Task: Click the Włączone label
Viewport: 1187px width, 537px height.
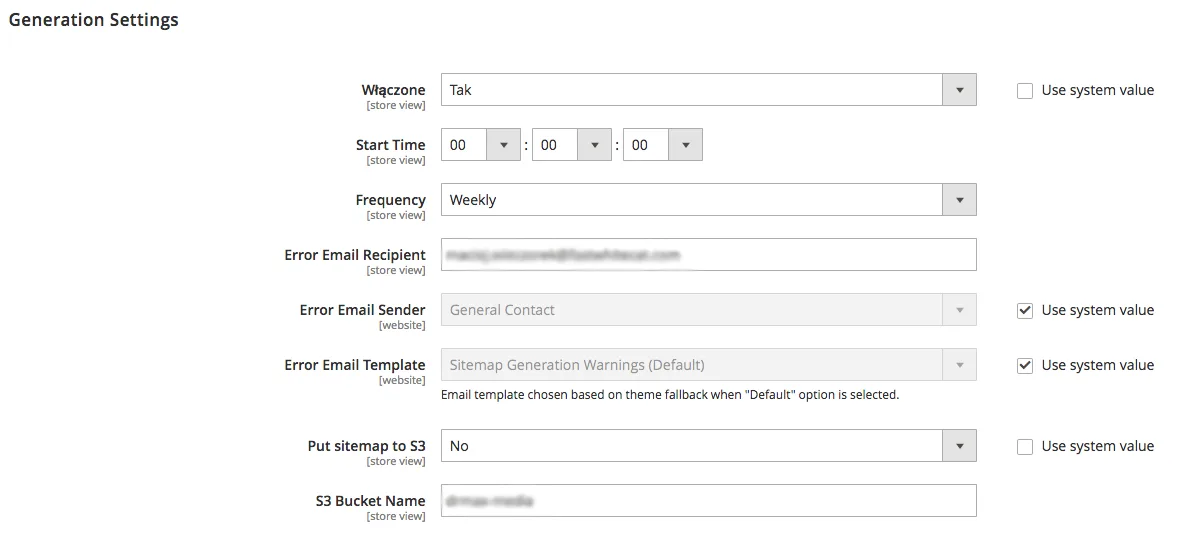Action: click(394, 90)
